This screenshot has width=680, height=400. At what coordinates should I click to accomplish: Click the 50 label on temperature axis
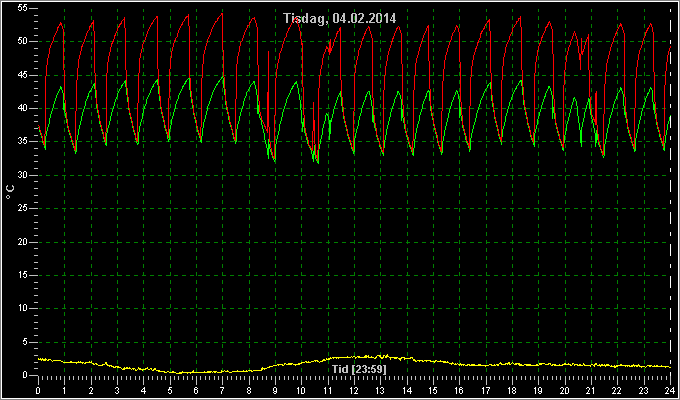tap(23, 42)
